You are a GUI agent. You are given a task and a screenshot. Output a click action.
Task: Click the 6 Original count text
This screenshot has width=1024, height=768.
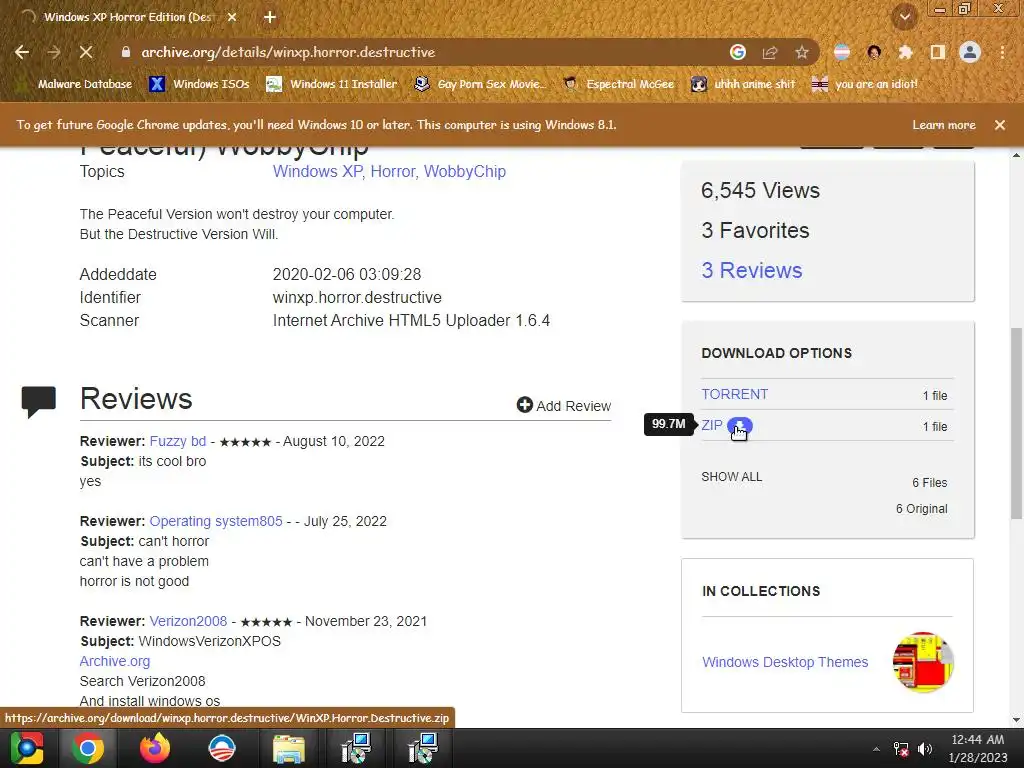click(x=921, y=509)
